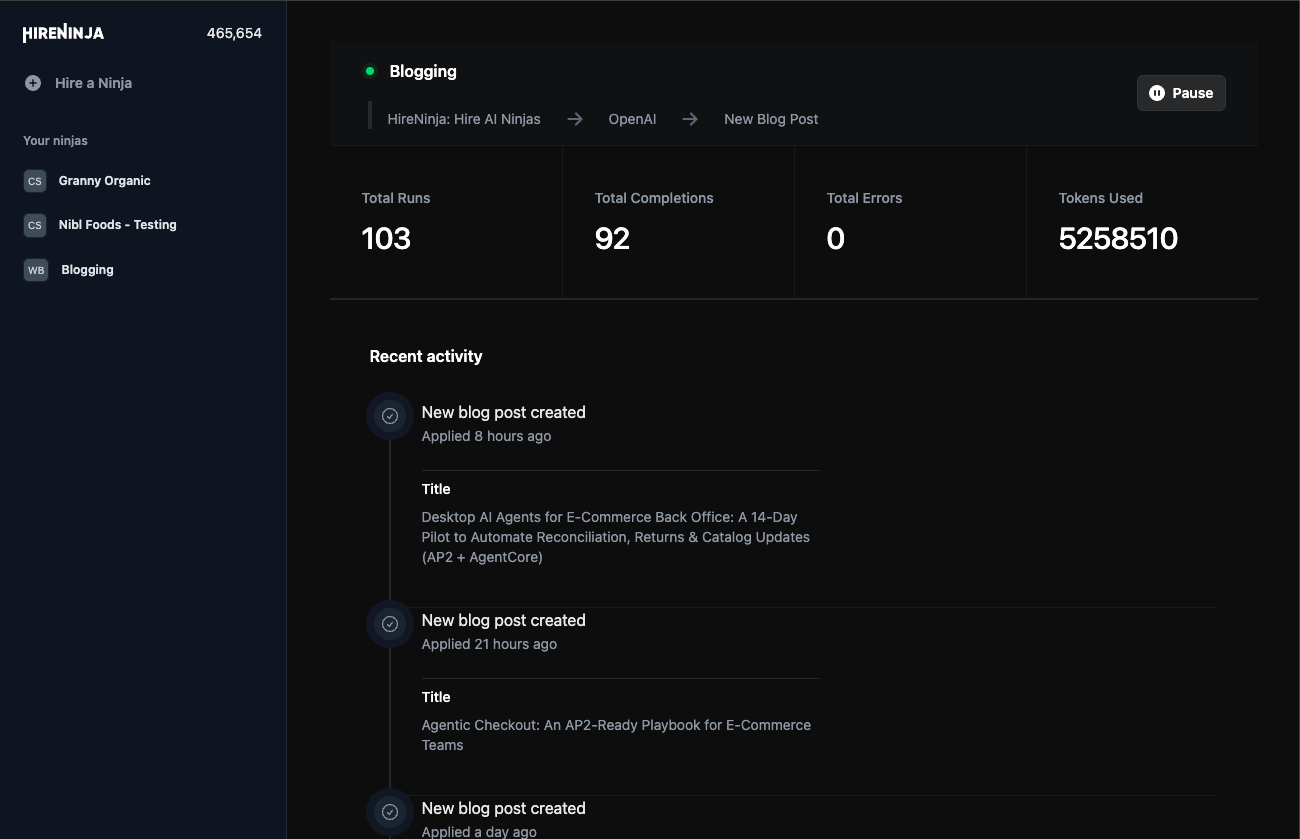Toggle the green status dot beside Blogging
This screenshot has height=839, width=1300.
click(369, 71)
